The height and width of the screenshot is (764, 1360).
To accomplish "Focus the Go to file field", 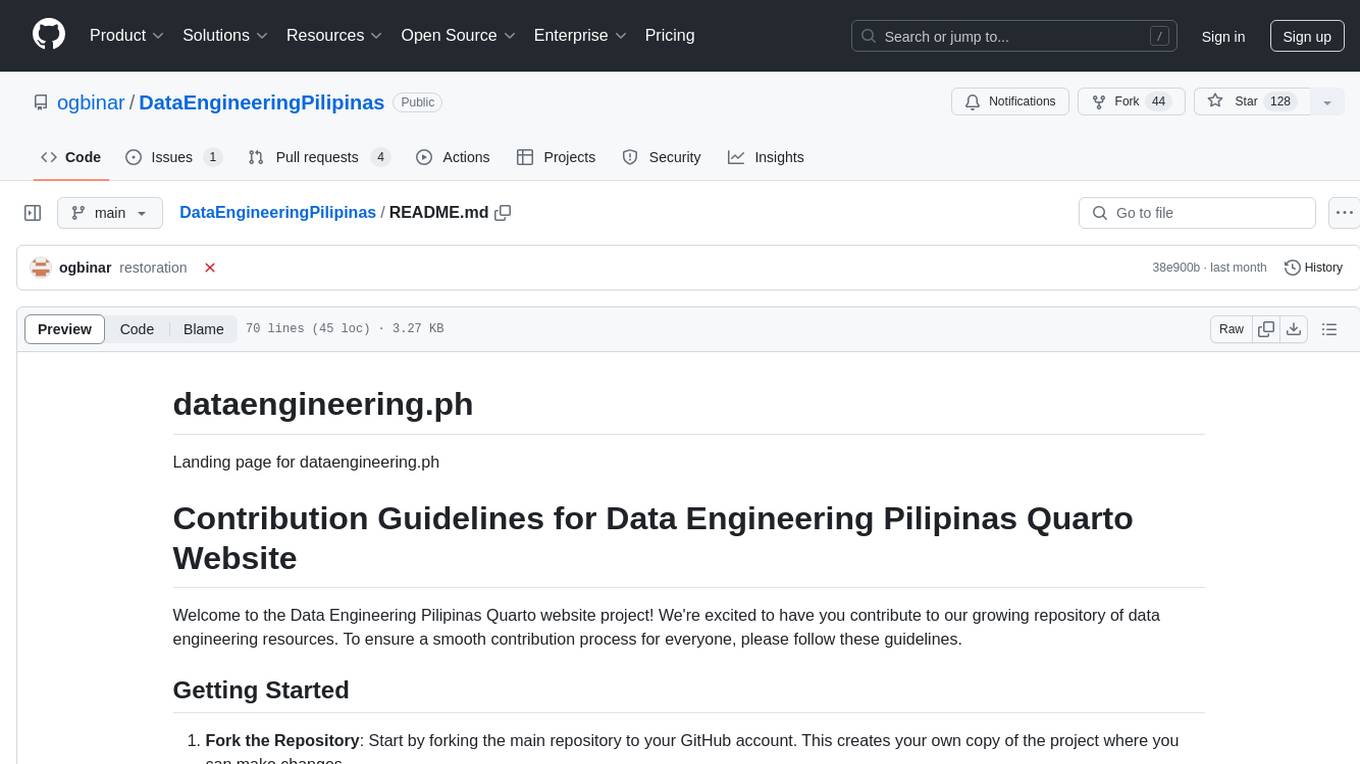I will tap(1197, 213).
